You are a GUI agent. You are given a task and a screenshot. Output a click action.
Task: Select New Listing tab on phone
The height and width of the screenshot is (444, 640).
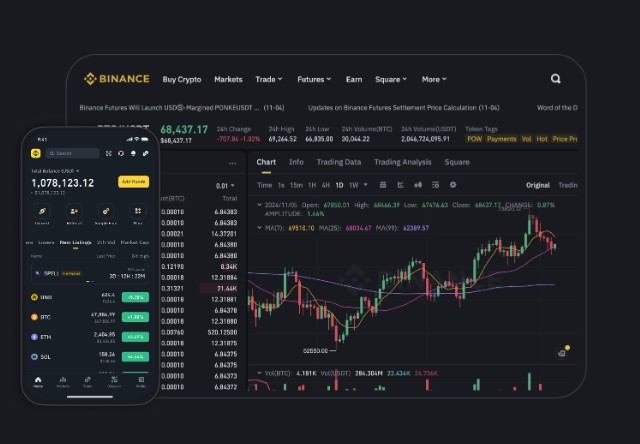click(76, 242)
